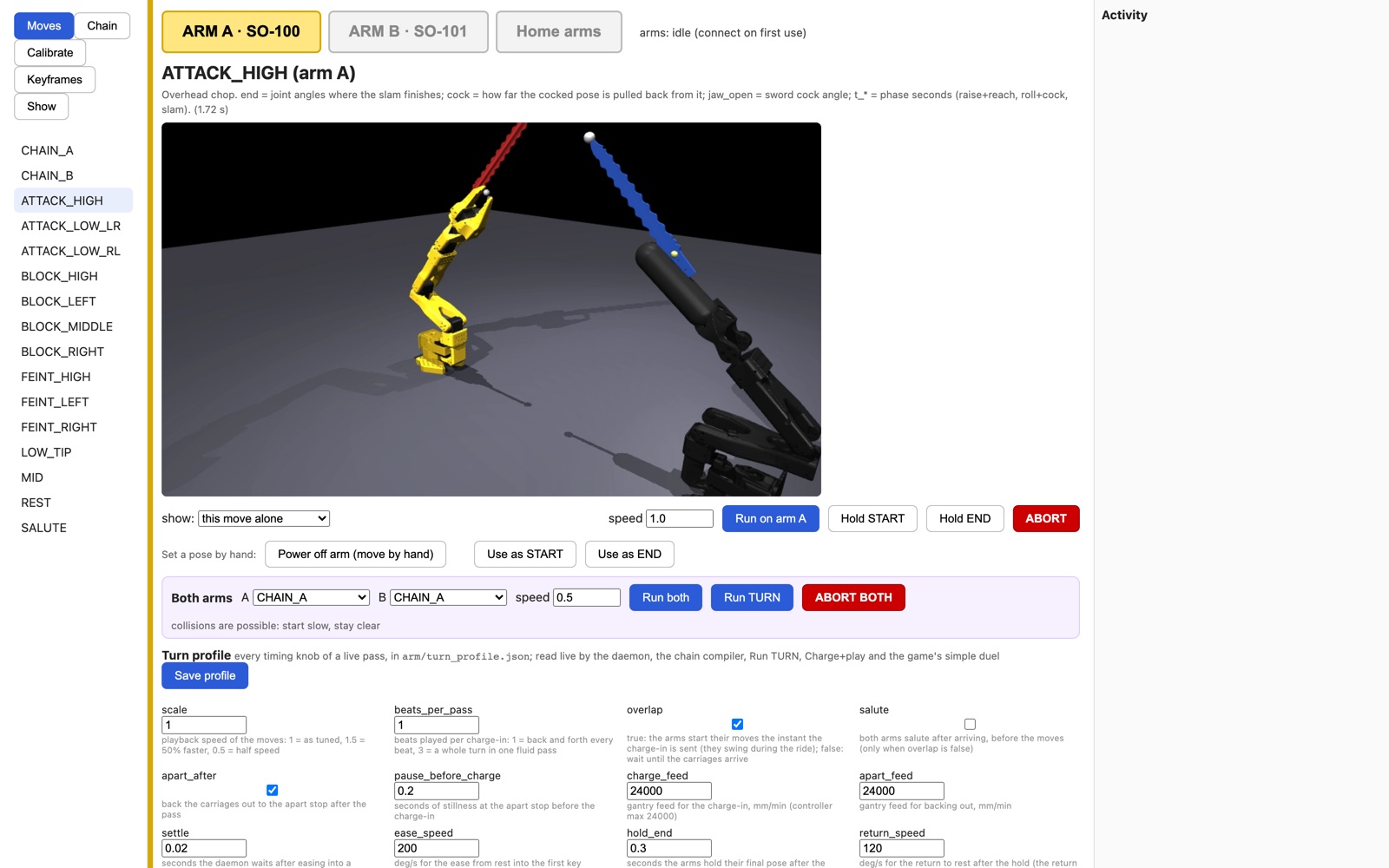Open the arm A chain dropdown
The image size is (1389, 868).
pos(312,597)
